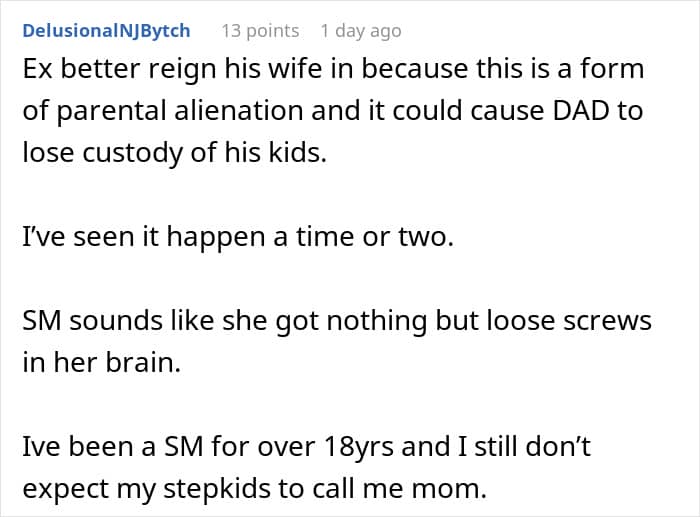Click the line starting Ive been a SM
This screenshot has height=517, width=700.
306,446
